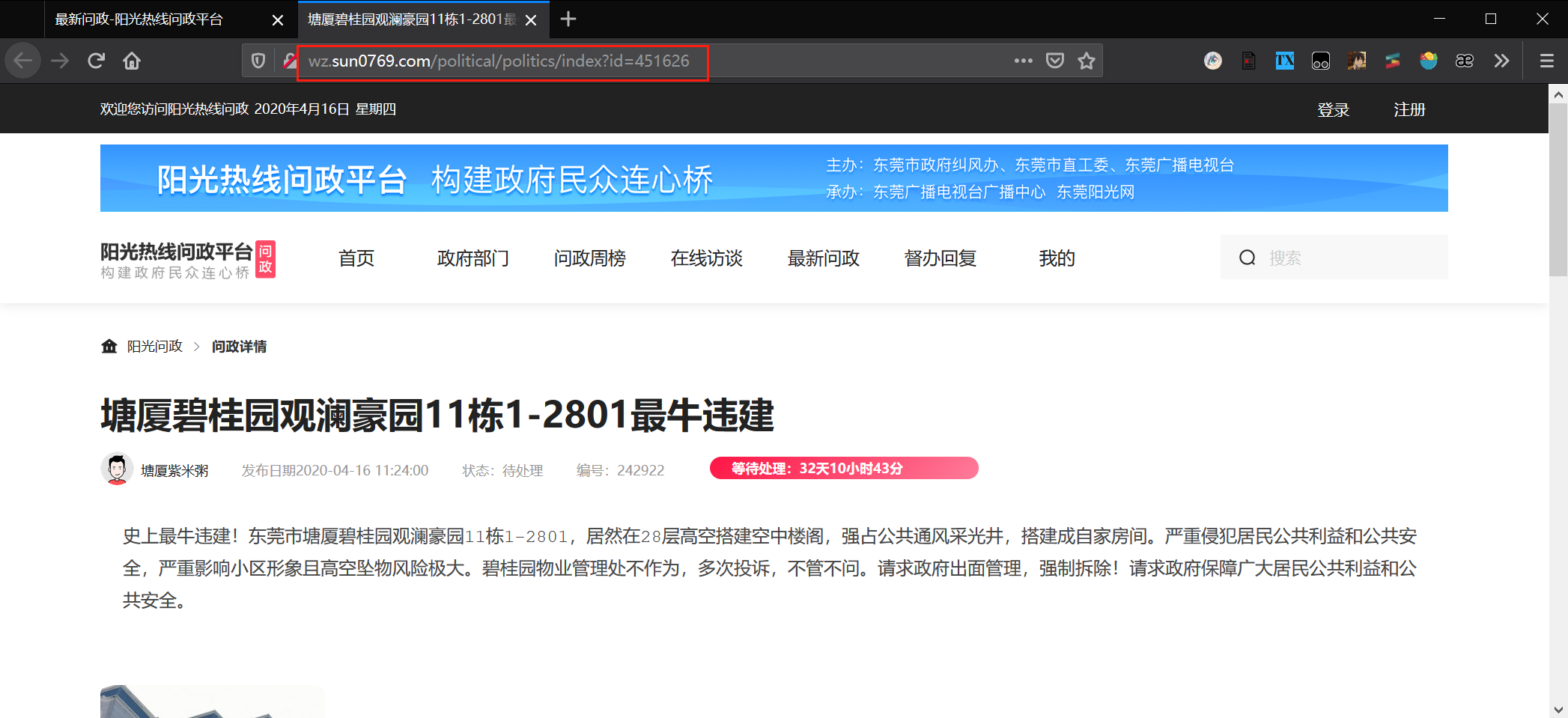Image resolution: width=1568 pixels, height=718 pixels.
Task: Click the 登录 login link
Action: [x=1333, y=109]
